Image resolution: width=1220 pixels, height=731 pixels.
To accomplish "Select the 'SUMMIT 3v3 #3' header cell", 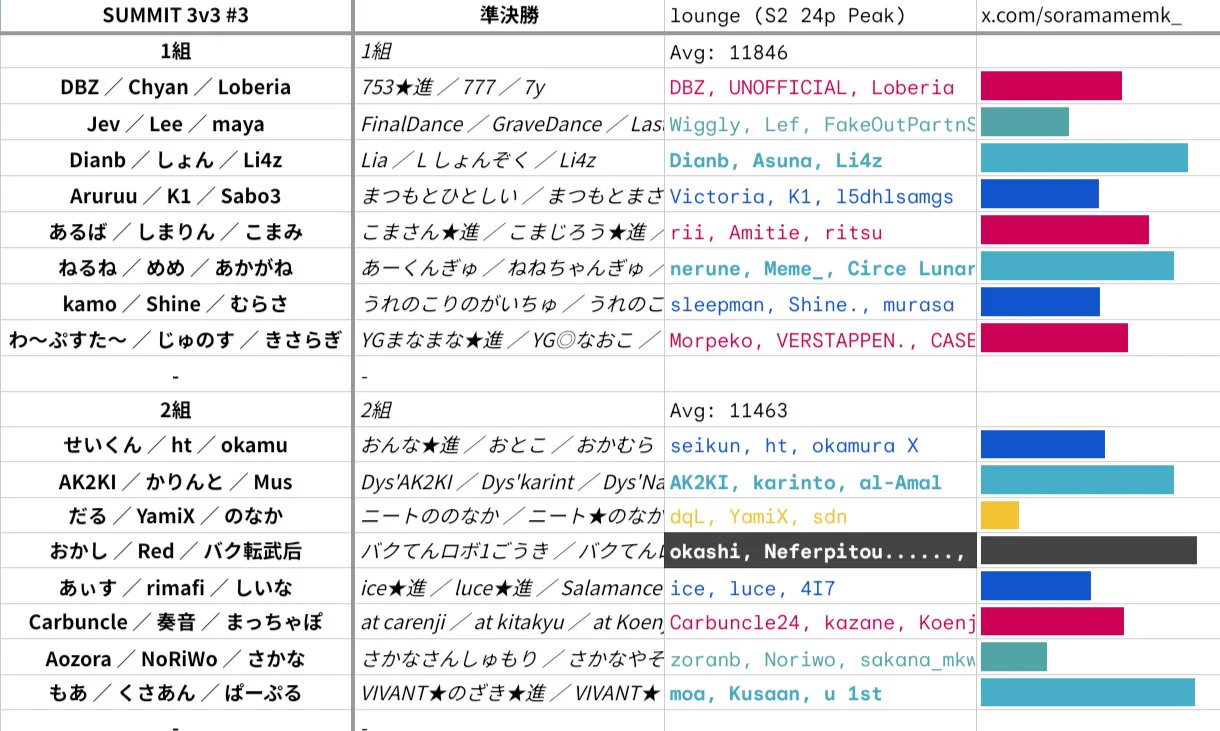I will [175, 16].
